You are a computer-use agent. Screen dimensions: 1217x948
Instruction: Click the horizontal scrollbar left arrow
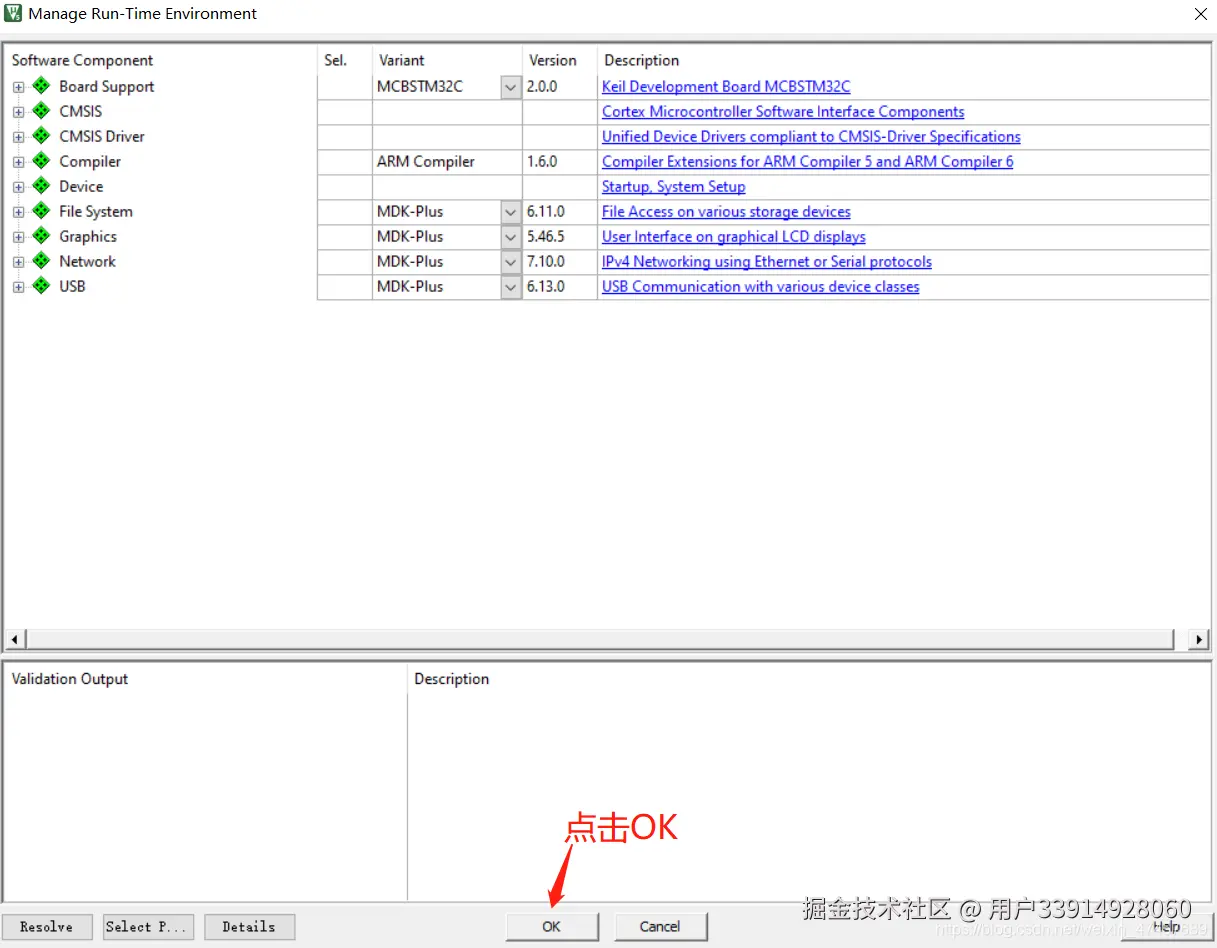(x=15, y=639)
